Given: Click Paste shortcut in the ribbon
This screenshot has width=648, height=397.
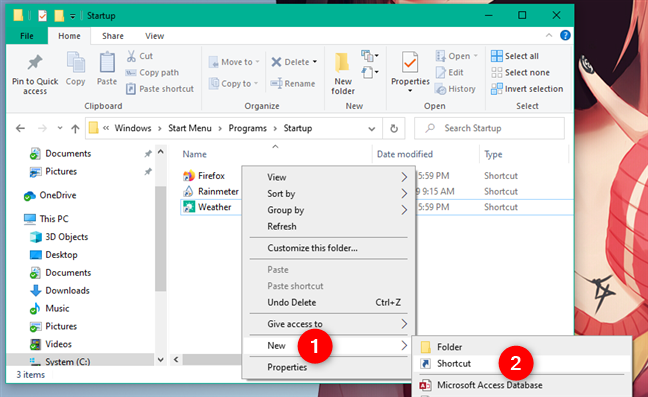Looking at the screenshot, I should 160,89.
